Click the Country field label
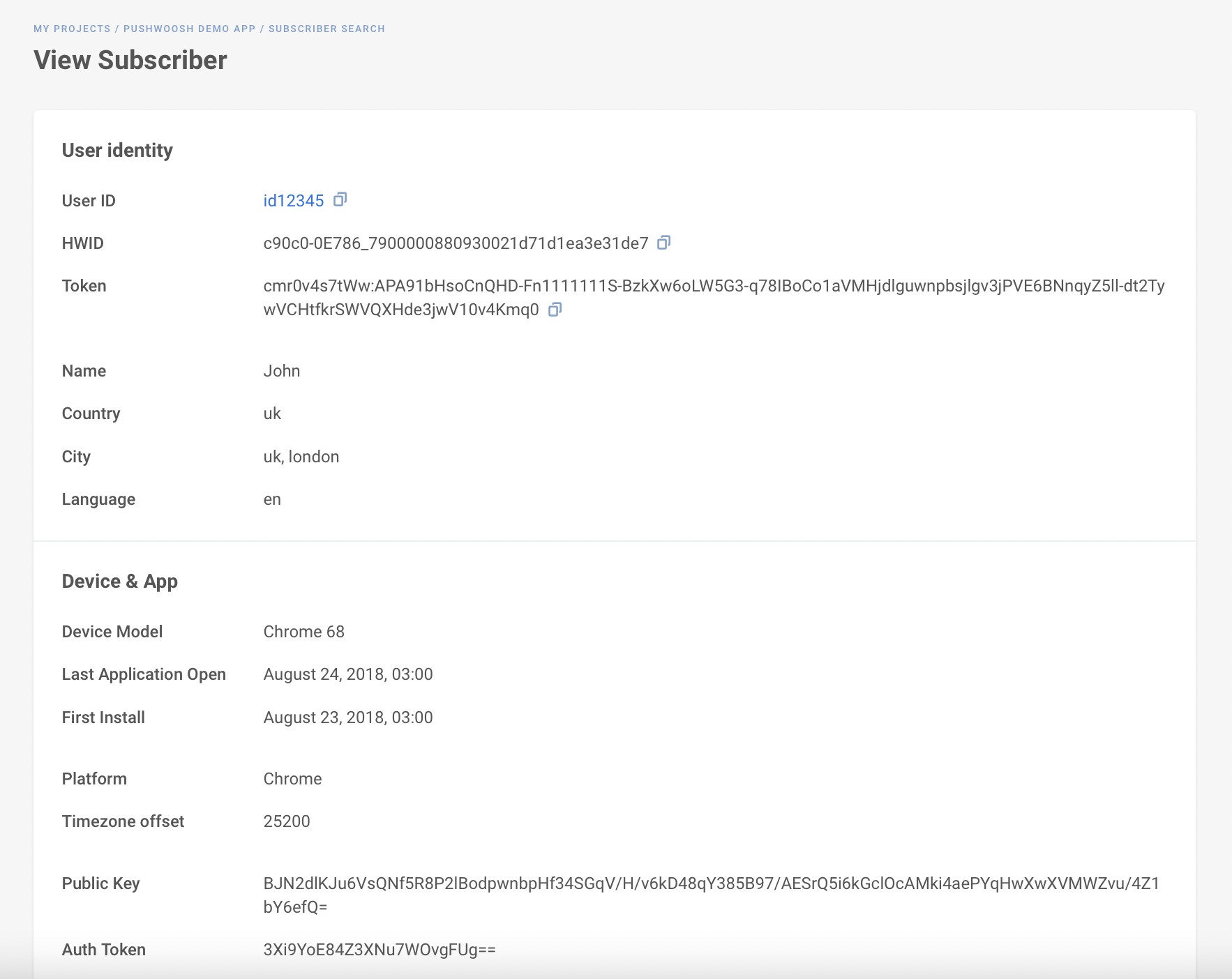This screenshot has width=1232, height=979. click(91, 413)
